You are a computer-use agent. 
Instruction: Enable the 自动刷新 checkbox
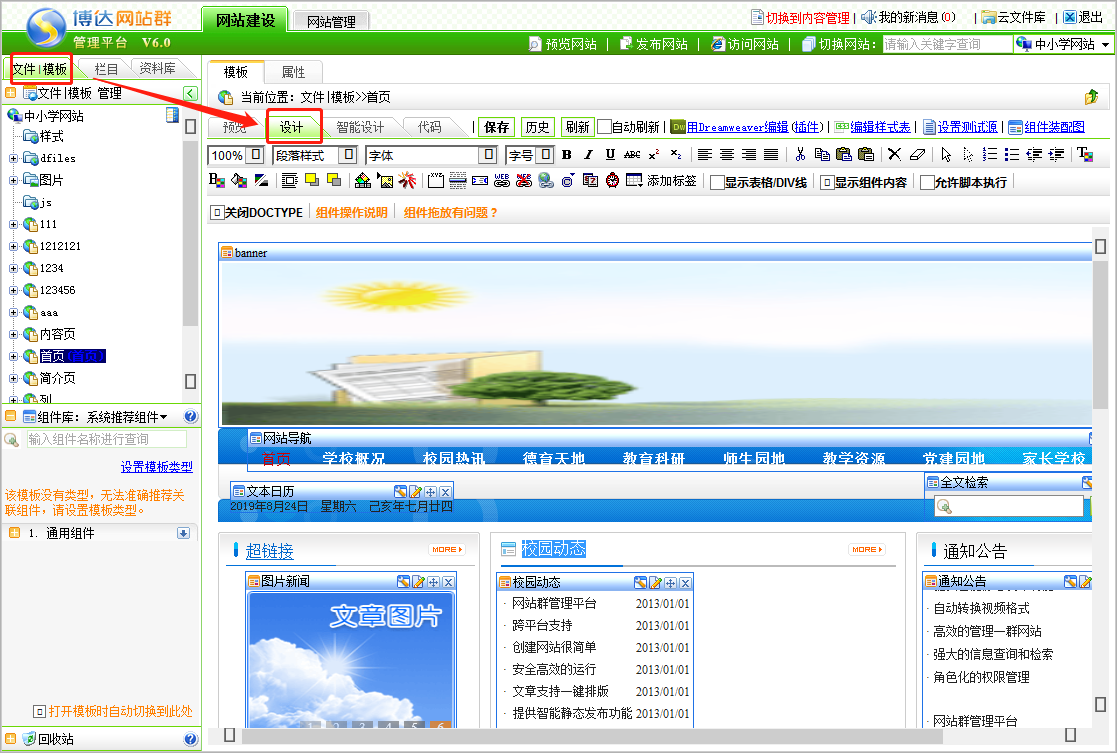coord(604,127)
